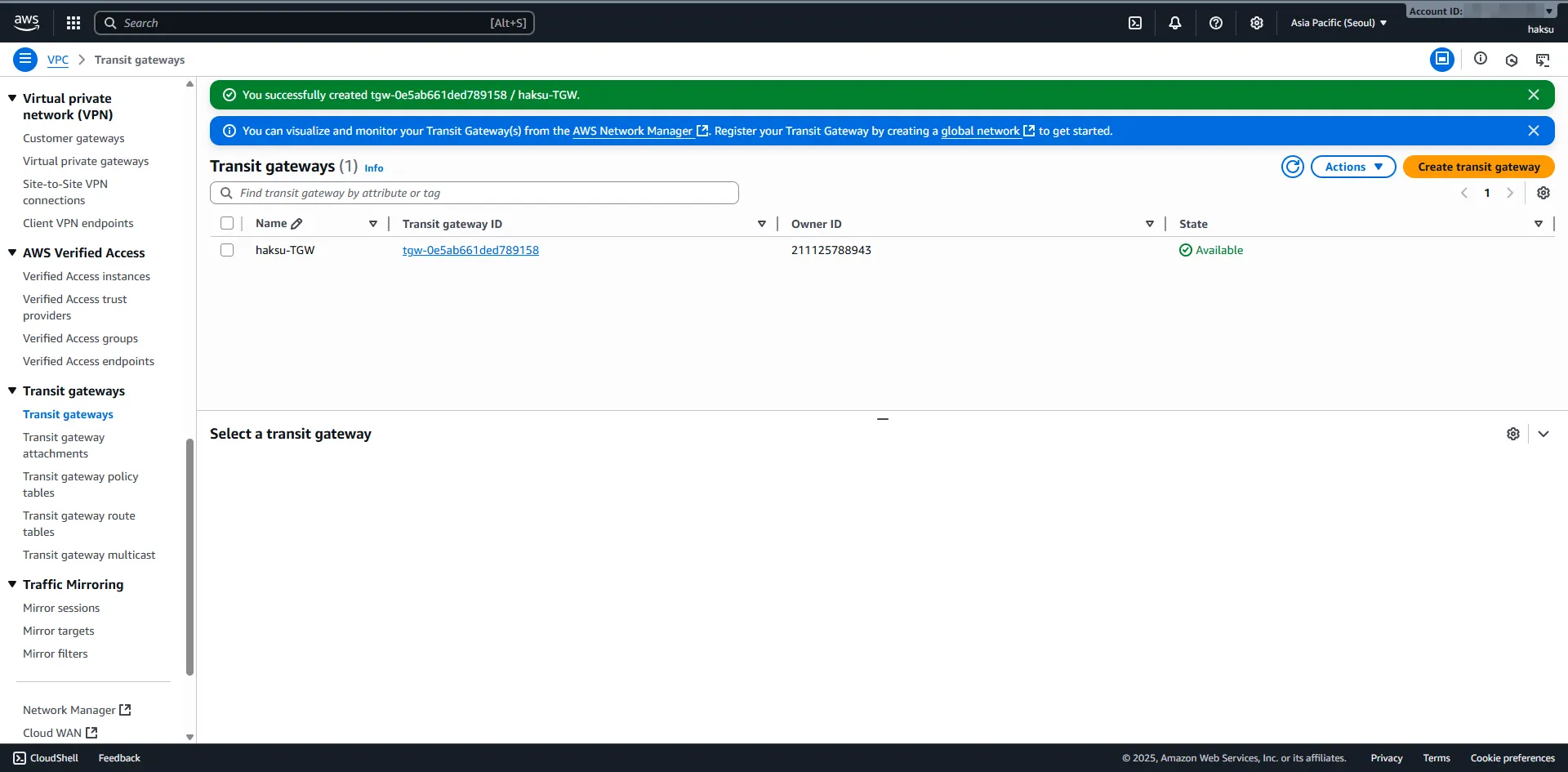Follow the VPC breadcrumb link

(x=58, y=60)
